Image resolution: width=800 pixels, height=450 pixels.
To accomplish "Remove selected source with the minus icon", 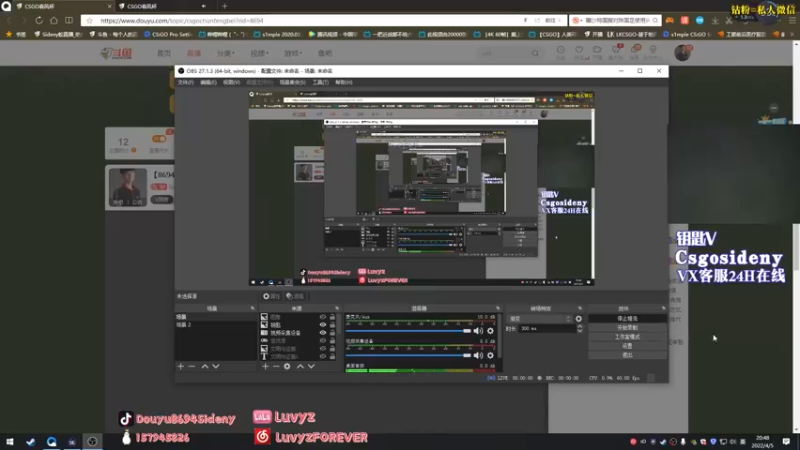I will tap(276, 366).
